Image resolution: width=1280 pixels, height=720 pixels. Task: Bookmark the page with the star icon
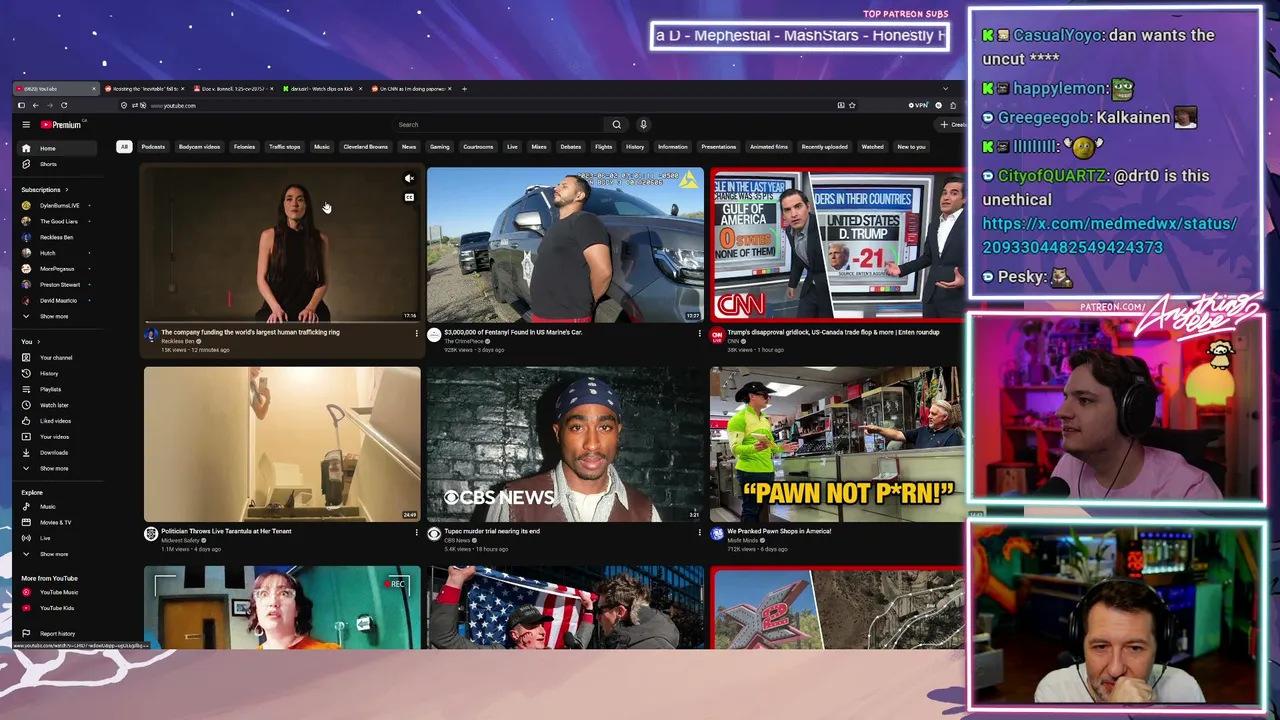tap(853, 105)
